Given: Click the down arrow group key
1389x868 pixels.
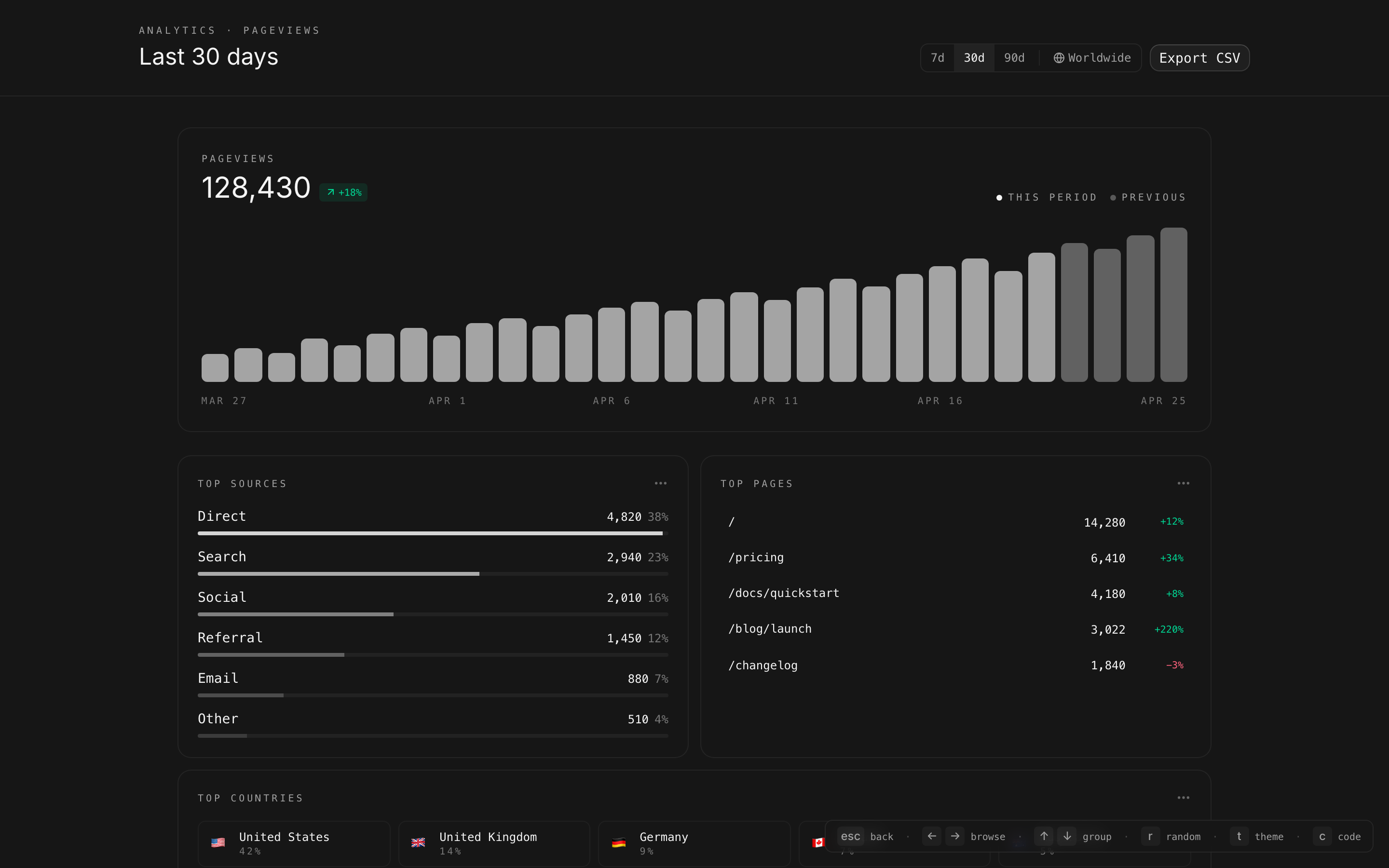Looking at the screenshot, I should [1067, 836].
